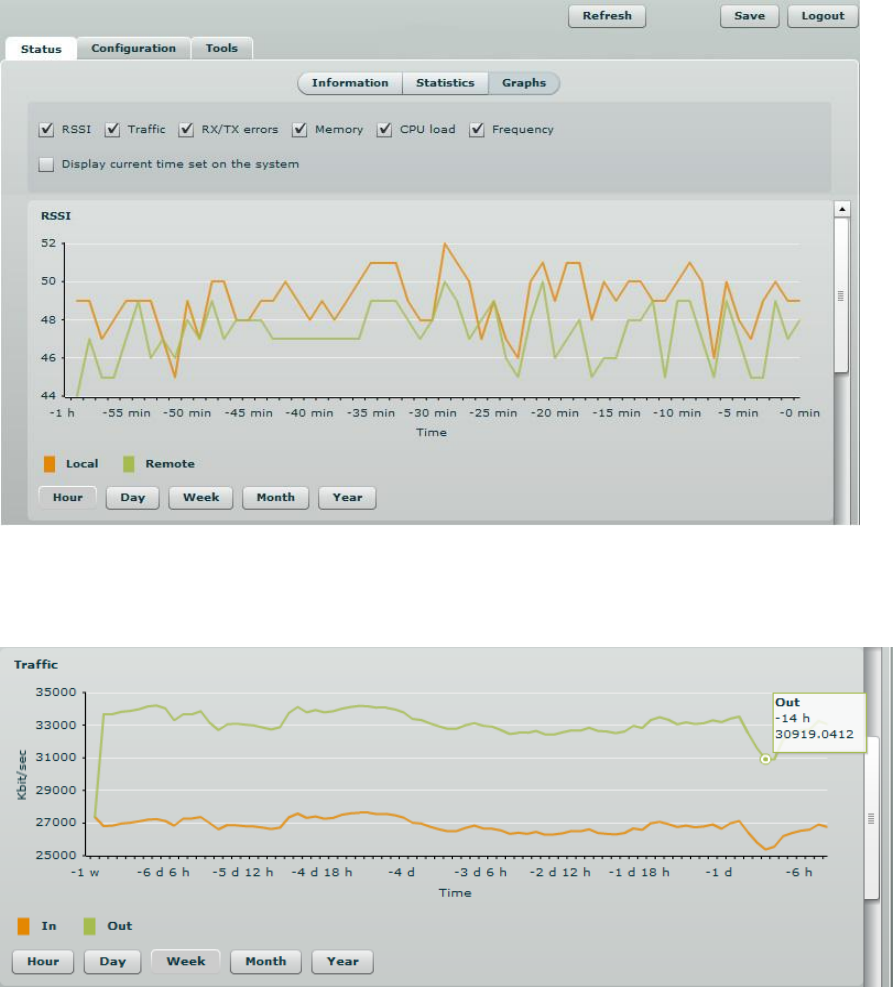Toggle the CPU load checkbox
Image resolution: width=893 pixels, height=987 pixels.
pyautogui.click(x=385, y=130)
